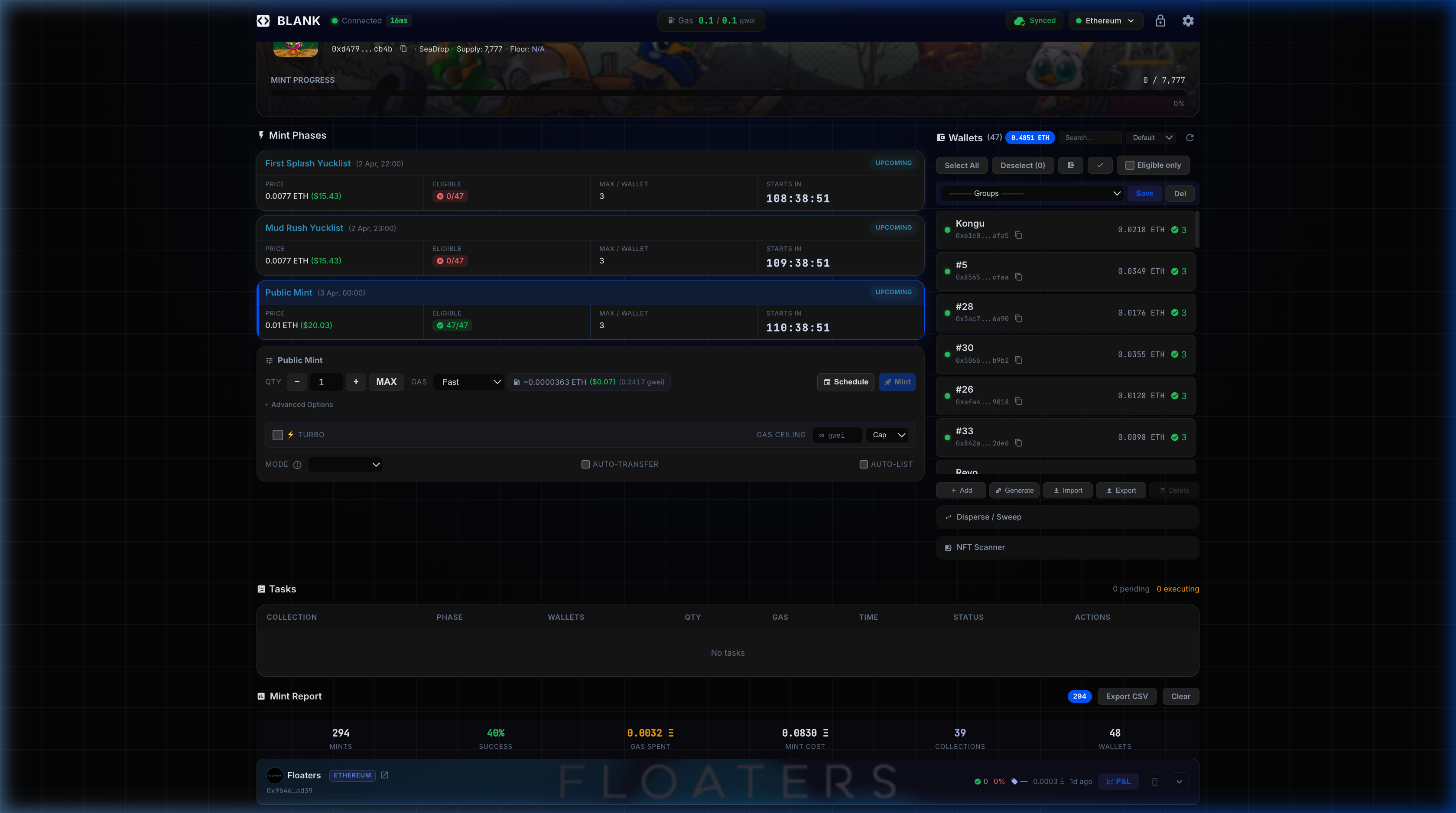
Task: Toggle the TURBO checkbox
Action: (x=277, y=435)
